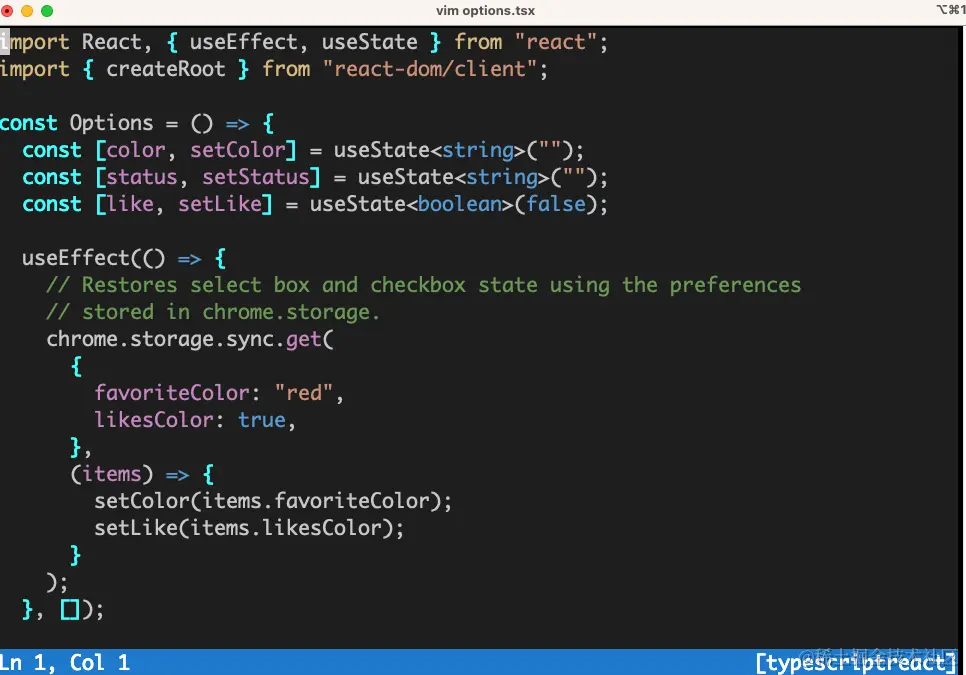The height and width of the screenshot is (675, 966).
Task: Click the comment 'stored in chrome.storage.'
Action: (x=213, y=312)
